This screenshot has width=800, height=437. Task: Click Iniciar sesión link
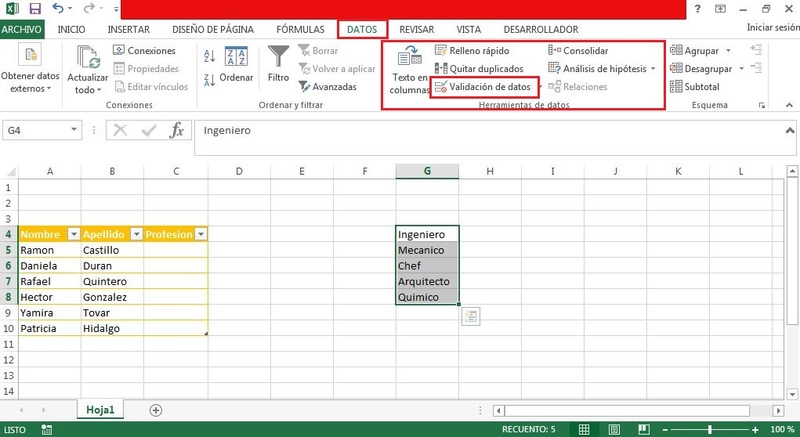coord(773,28)
